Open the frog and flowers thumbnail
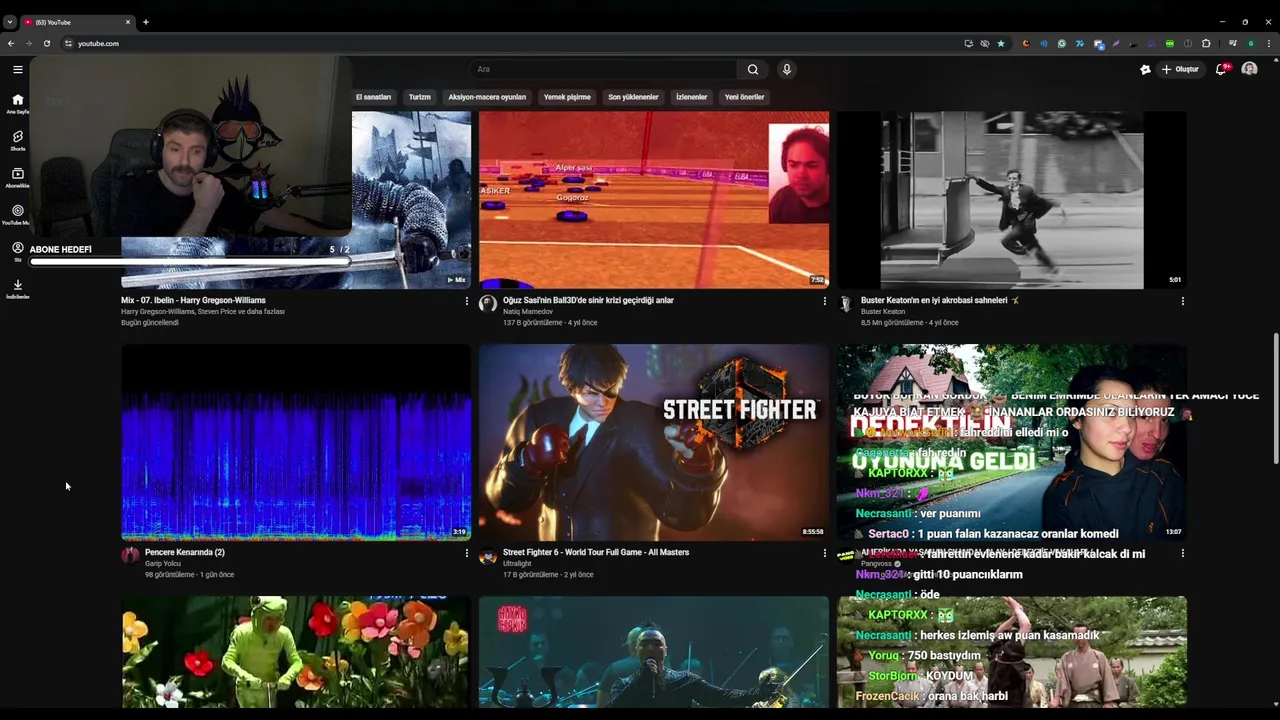1280x720 pixels. (x=296, y=652)
